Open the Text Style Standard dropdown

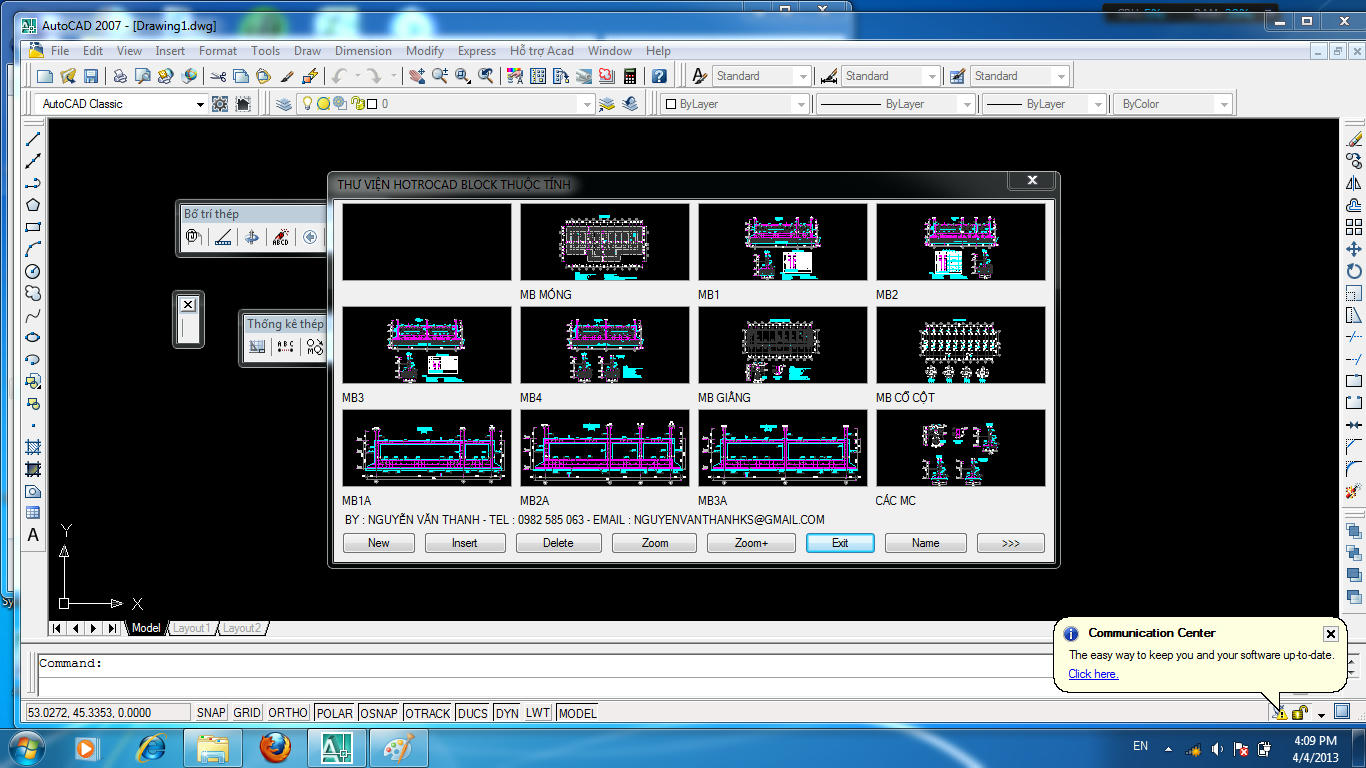click(803, 76)
